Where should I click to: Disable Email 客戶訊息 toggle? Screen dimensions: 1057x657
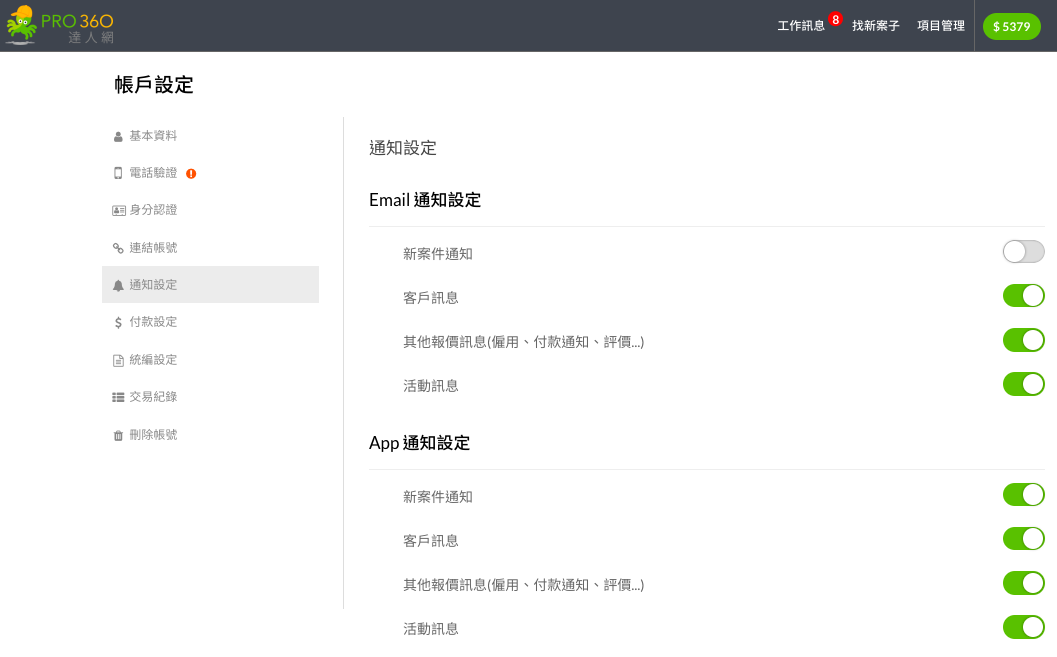(1023, 296)
